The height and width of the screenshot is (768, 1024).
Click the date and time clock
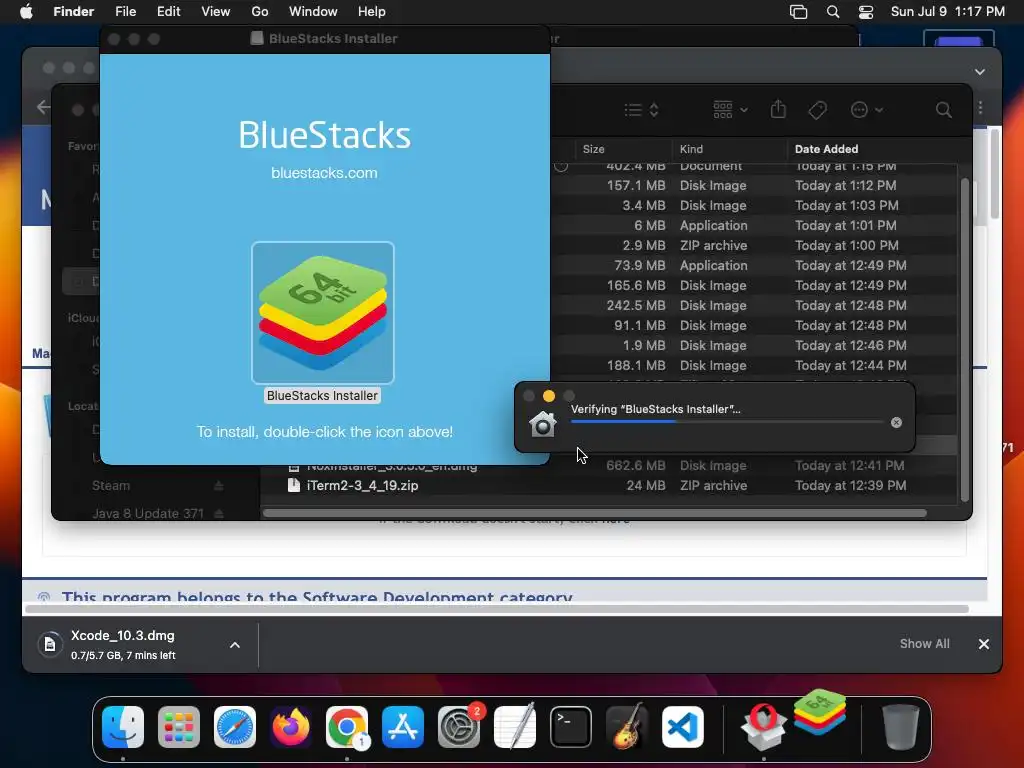[948, 12]
